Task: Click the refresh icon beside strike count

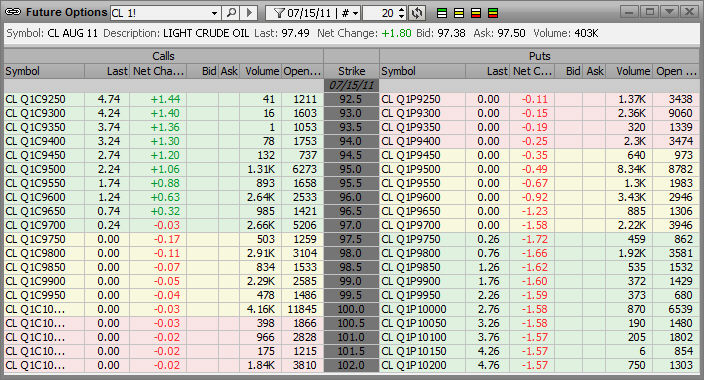Action: (417, 13)
